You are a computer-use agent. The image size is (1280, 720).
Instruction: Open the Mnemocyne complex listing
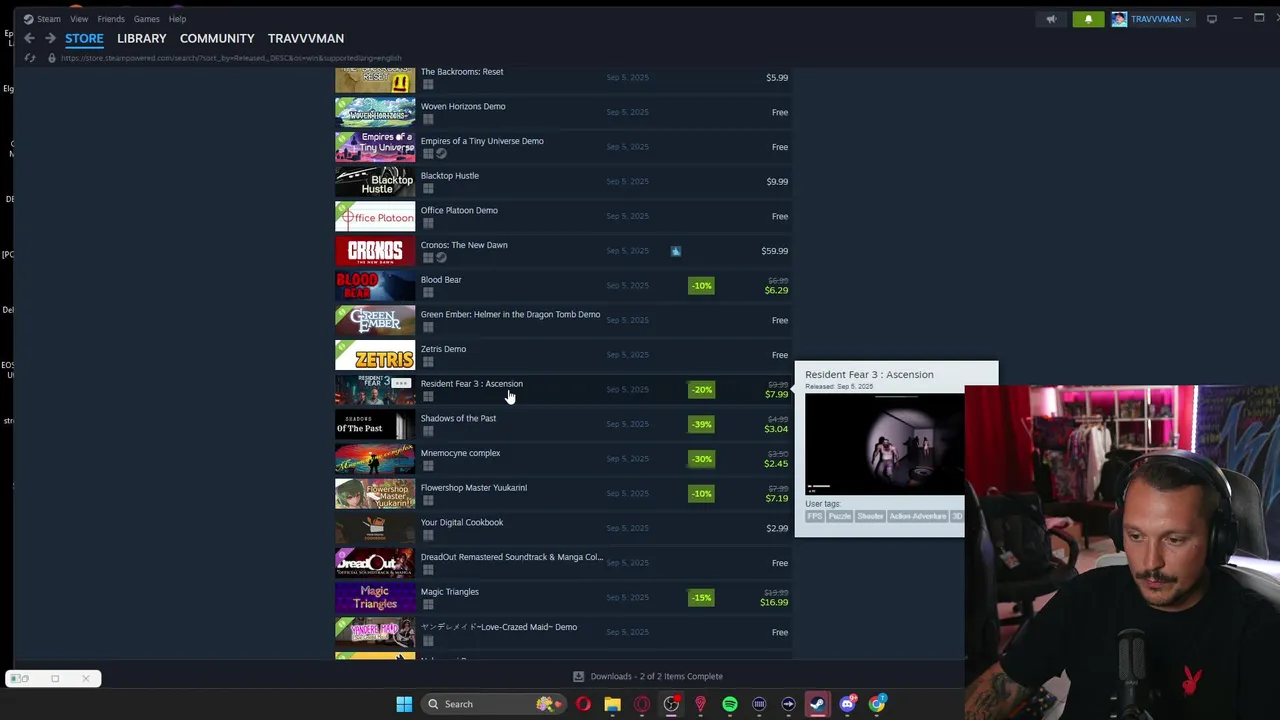coord(562,459)
